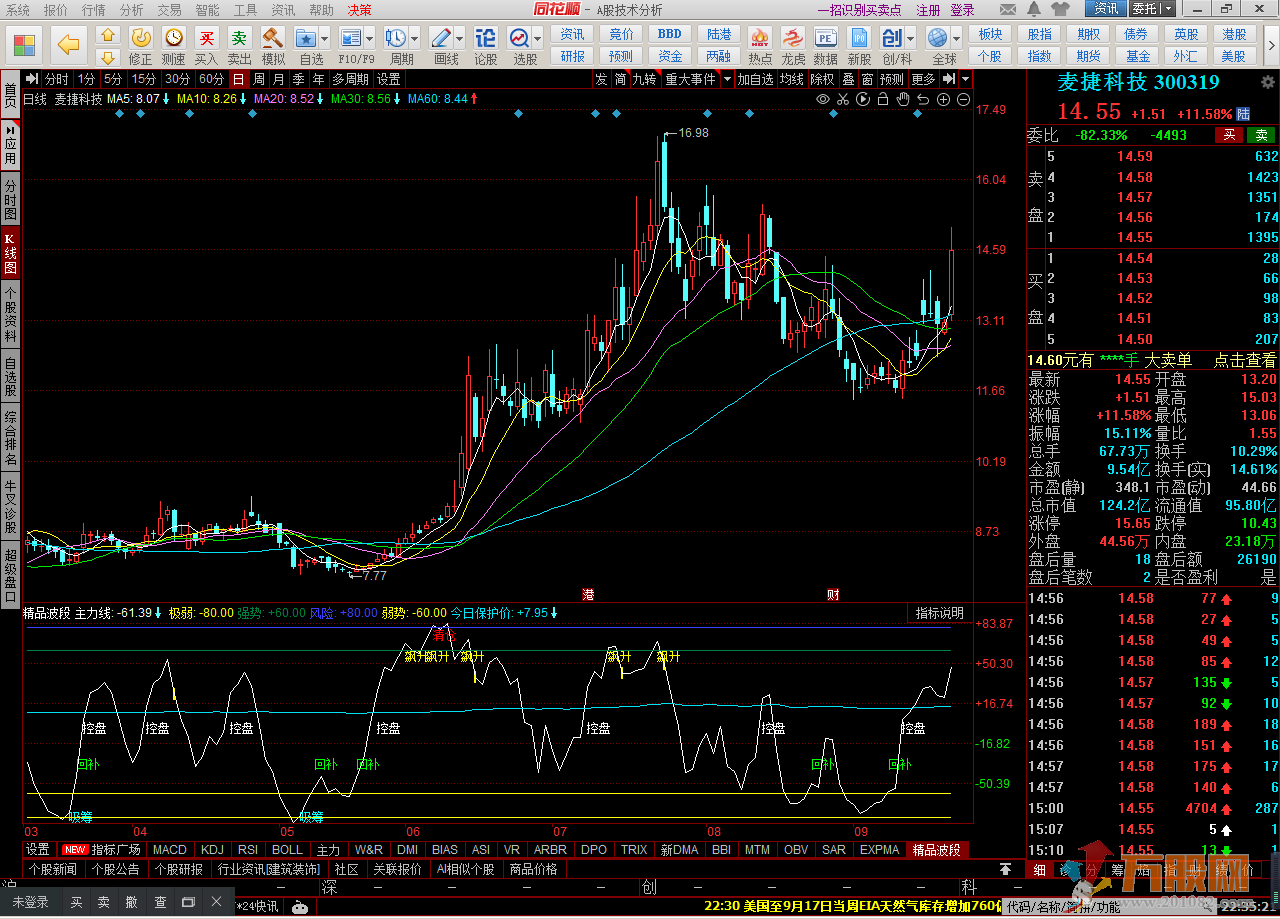The height and width of the screenshot is (919, 1280).
Task: Open the 创/科 board icon
Action: pyautogui.click(x=891, y=38)
